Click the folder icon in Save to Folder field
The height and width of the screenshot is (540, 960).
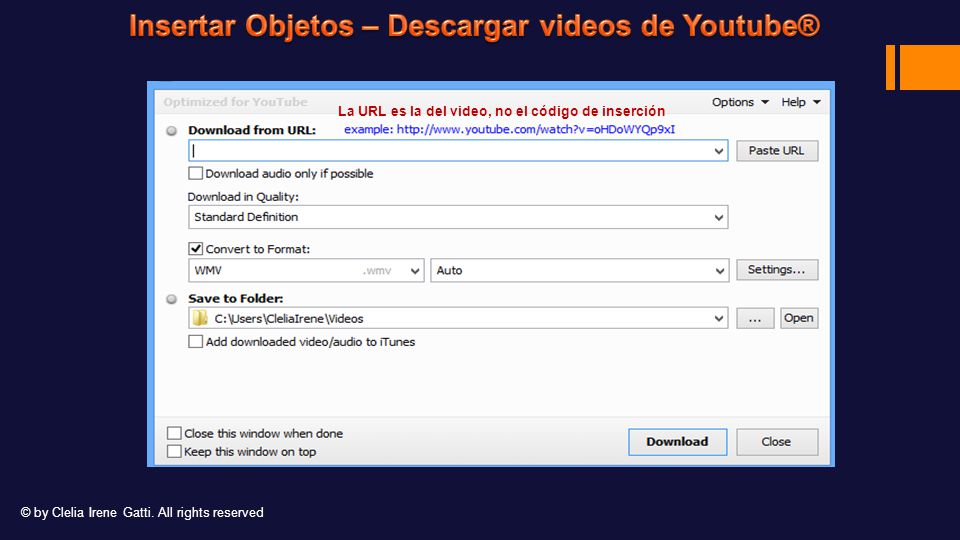[200, 318]
